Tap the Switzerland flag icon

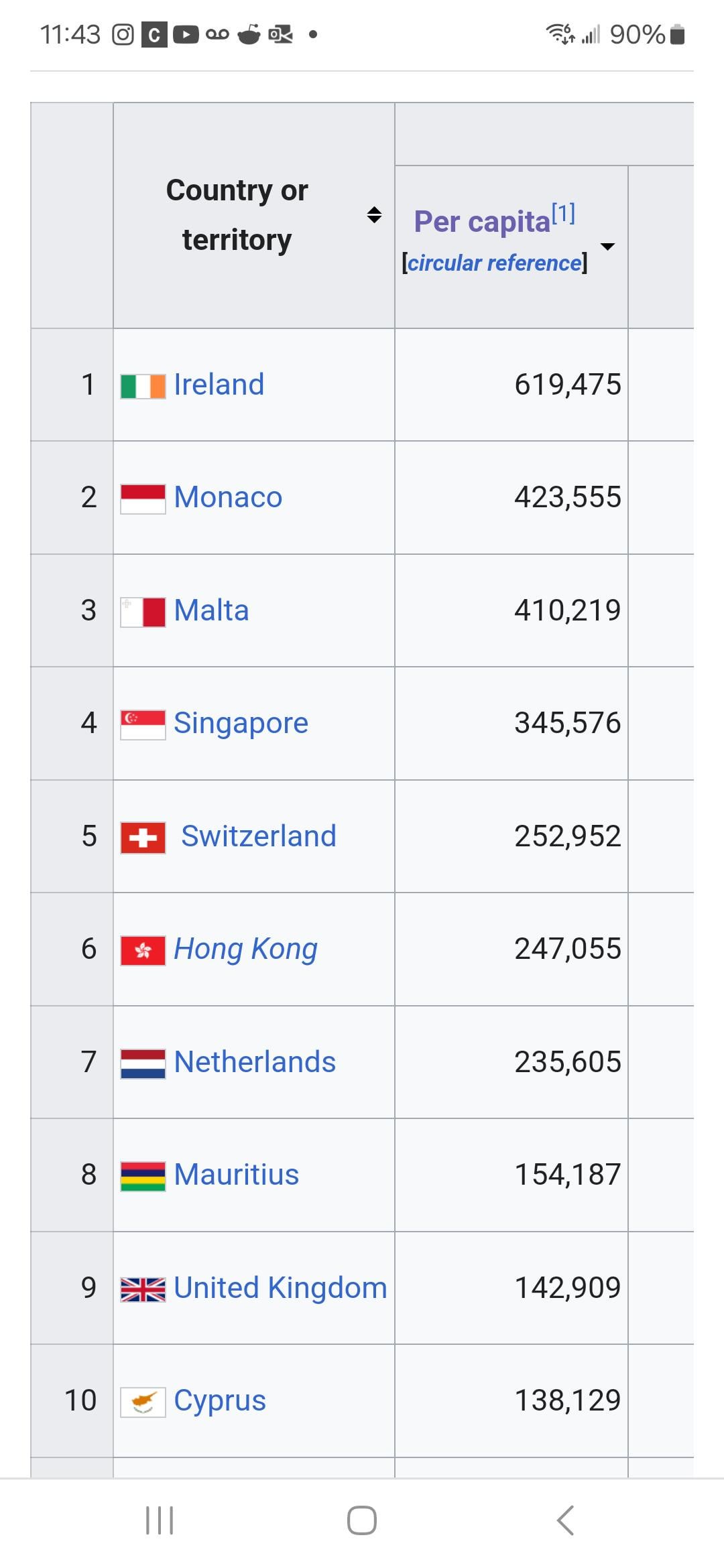tap(143, 838)
